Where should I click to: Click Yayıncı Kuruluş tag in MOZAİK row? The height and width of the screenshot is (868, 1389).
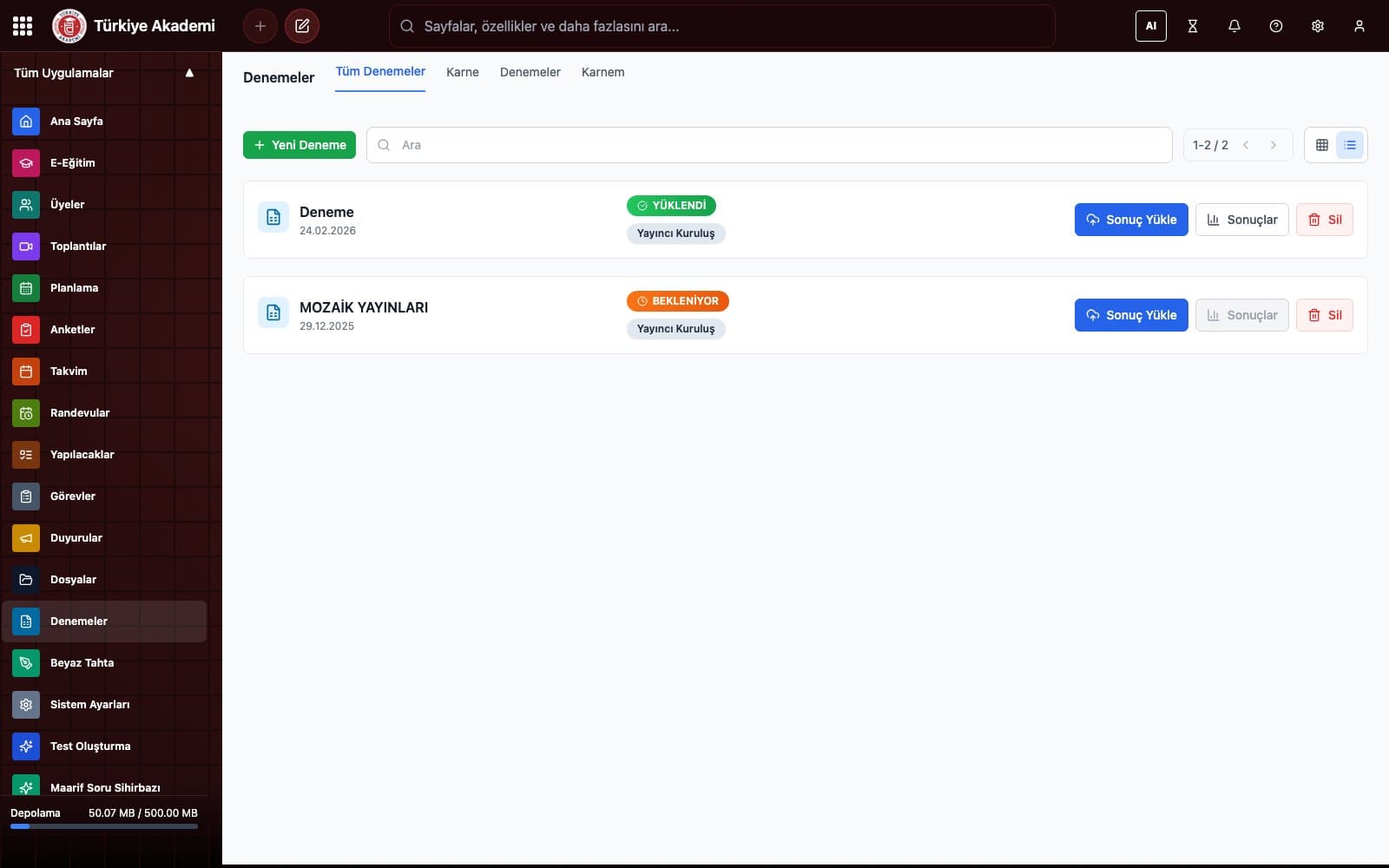coord(676,329)
